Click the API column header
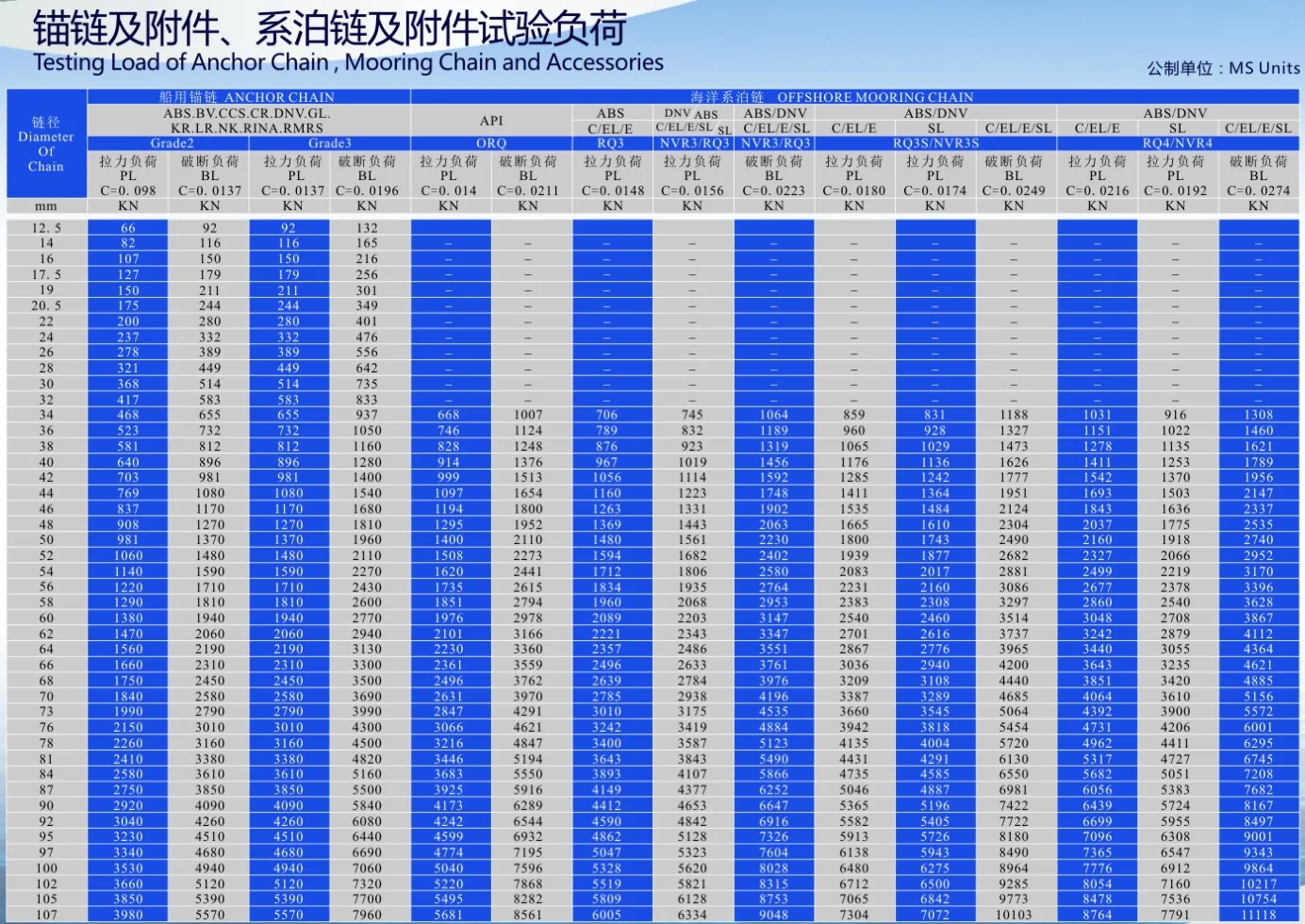The image size is (1305, 924). click(491, 121)
